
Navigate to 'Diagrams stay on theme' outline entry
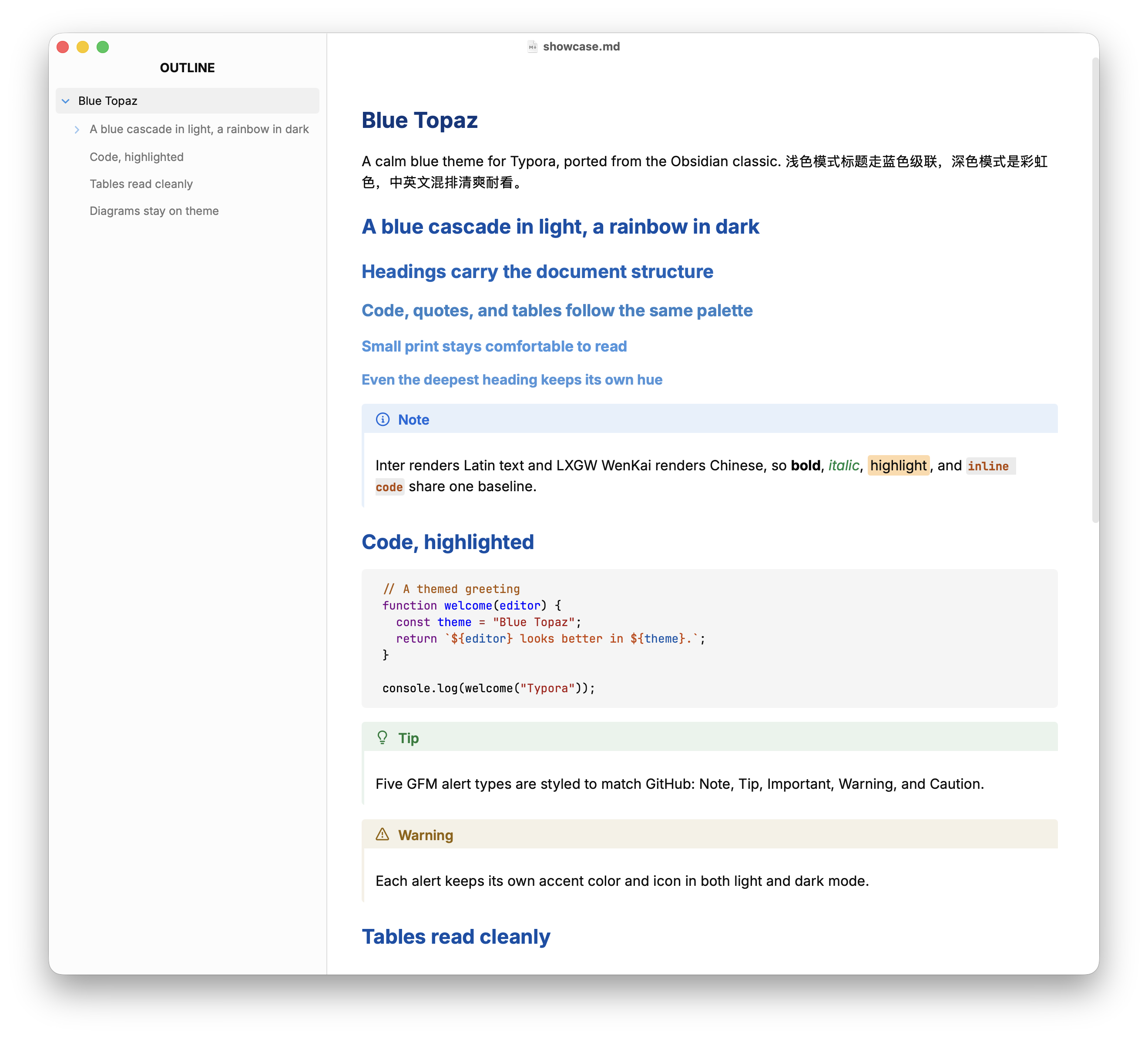(x=154, y=211)
